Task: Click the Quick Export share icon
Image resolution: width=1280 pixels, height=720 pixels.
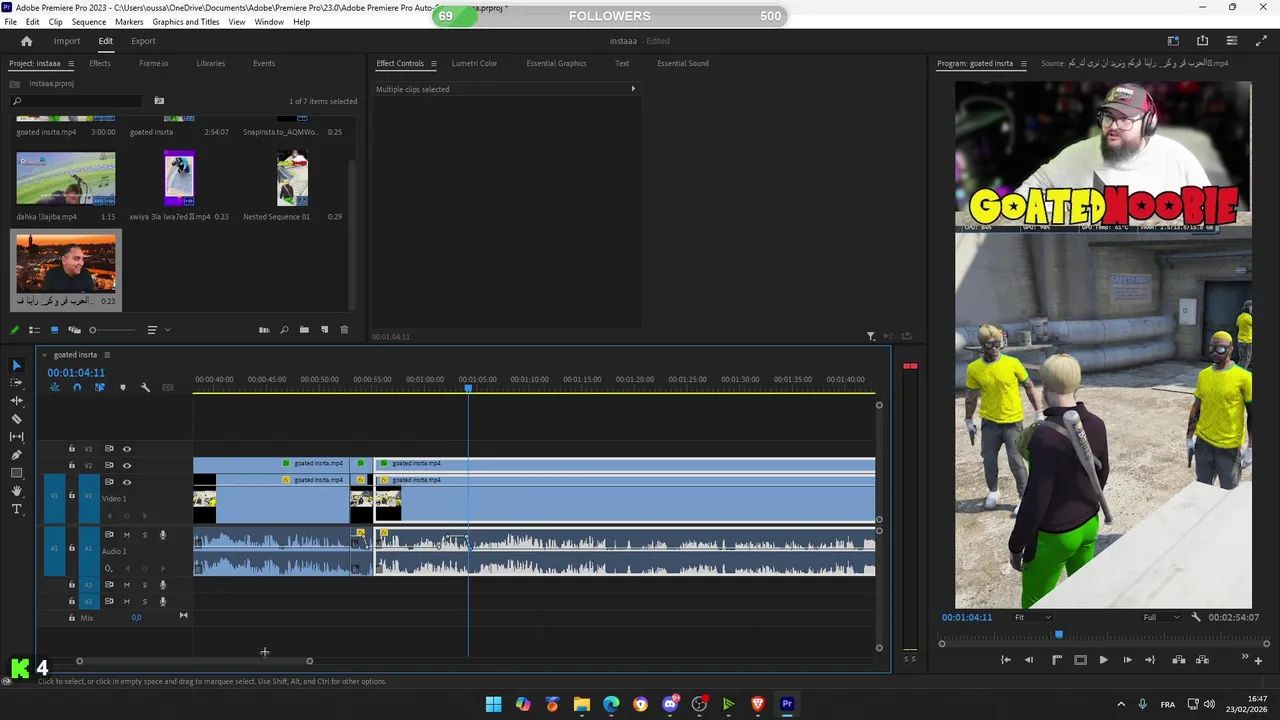Action: [x=1203, y=41]
